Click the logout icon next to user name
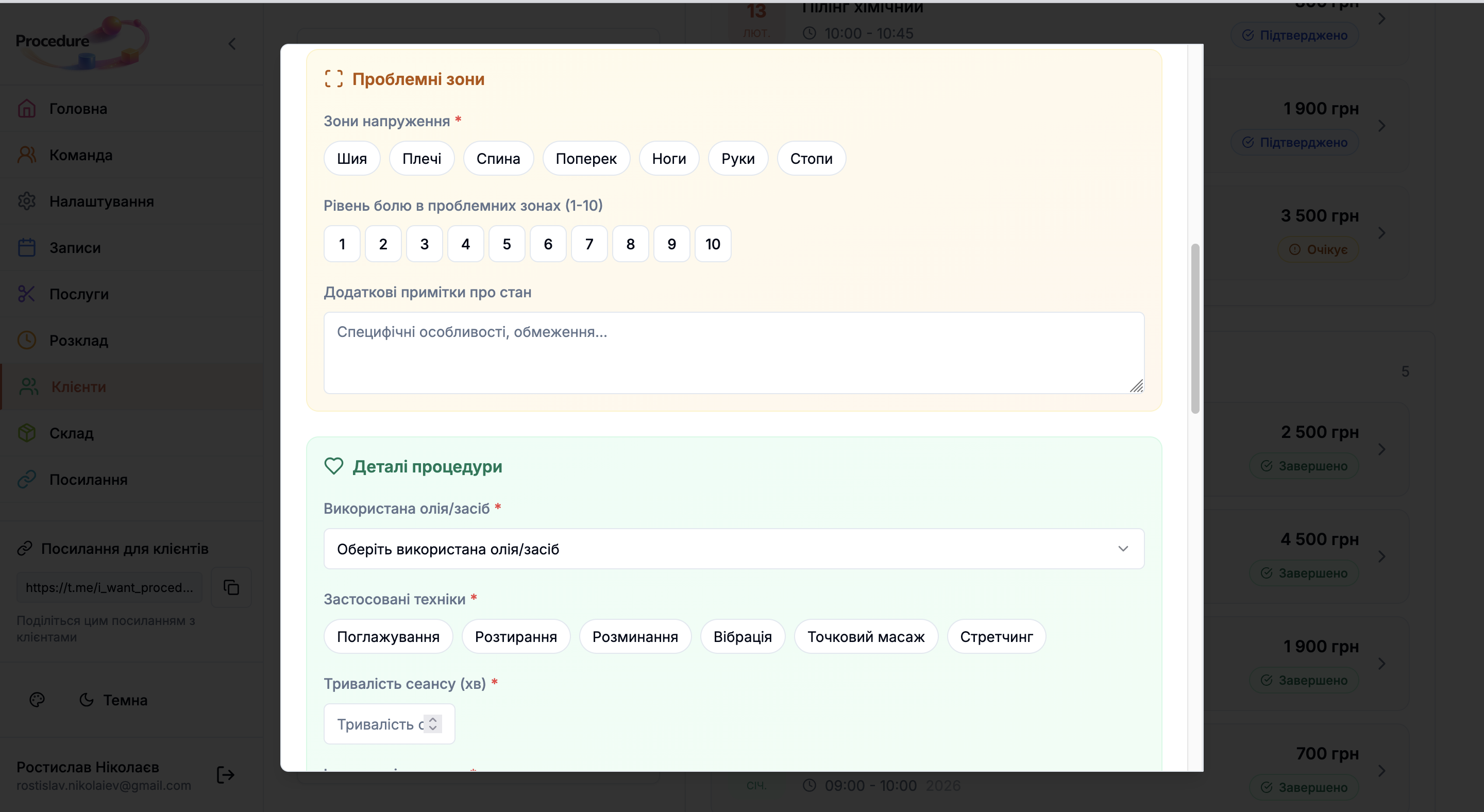1484x812 pixels. tap(225, 774)
